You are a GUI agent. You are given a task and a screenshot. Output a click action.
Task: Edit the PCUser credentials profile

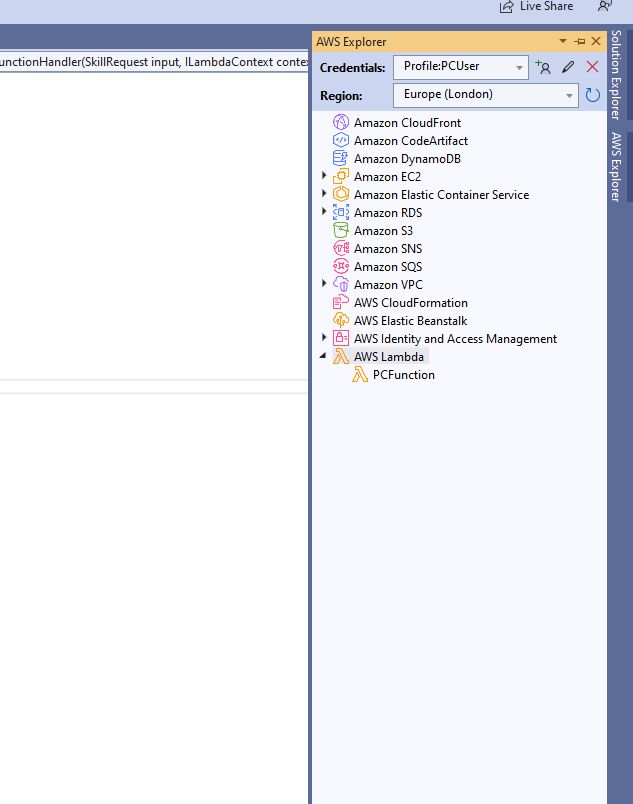(x=568, y=67)
